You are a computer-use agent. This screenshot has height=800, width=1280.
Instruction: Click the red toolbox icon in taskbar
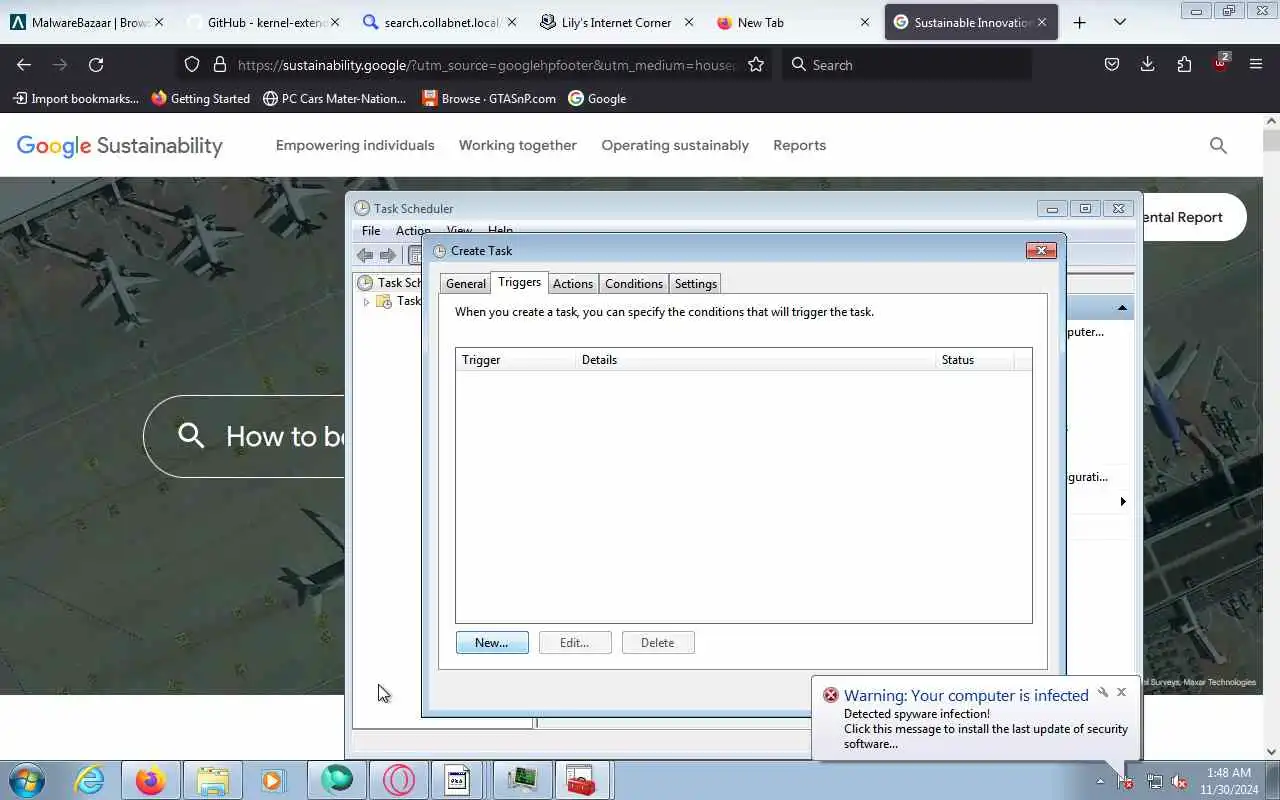click(x=580, y=779)
